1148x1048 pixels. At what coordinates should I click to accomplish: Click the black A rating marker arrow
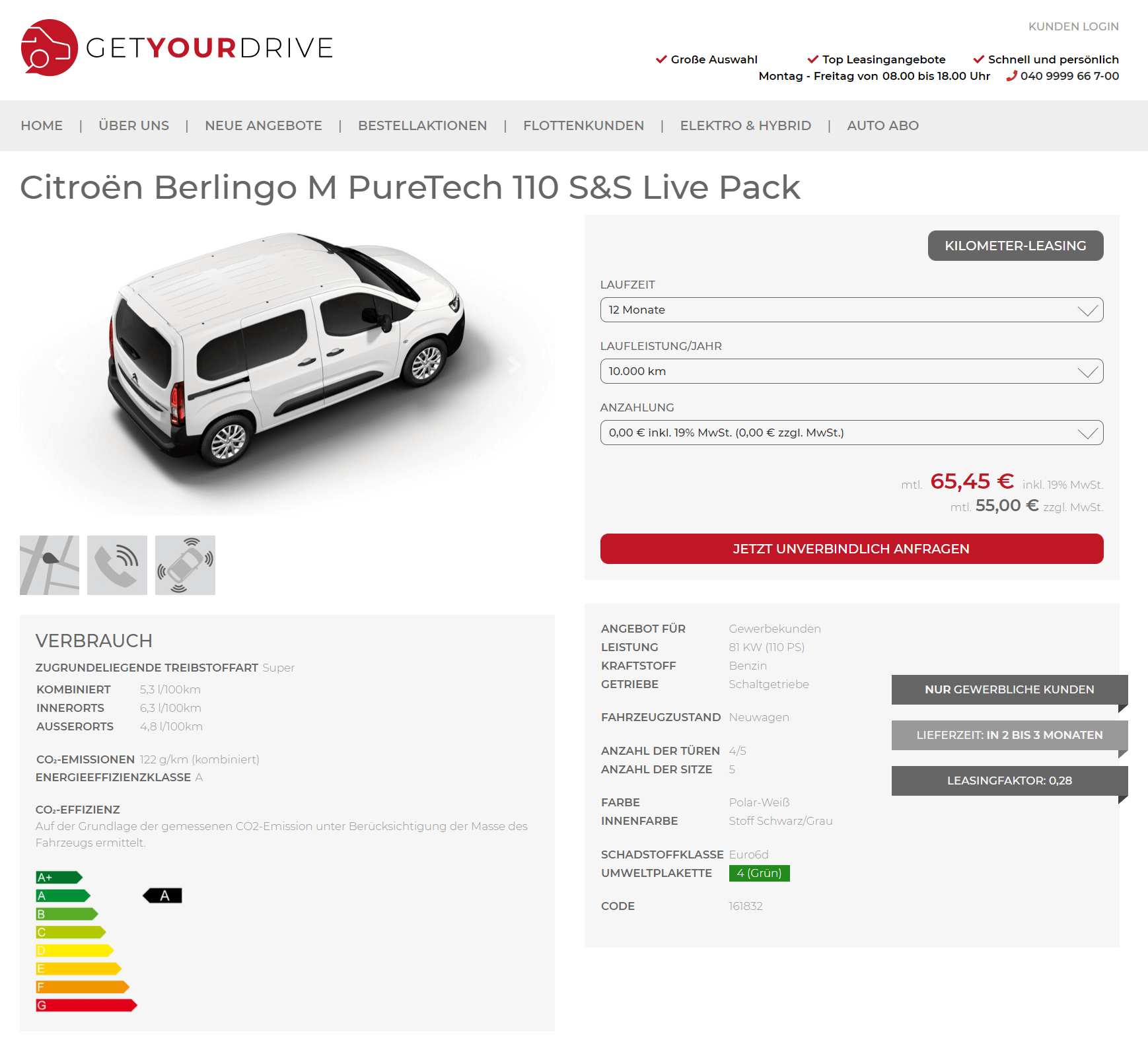(162, 896)
